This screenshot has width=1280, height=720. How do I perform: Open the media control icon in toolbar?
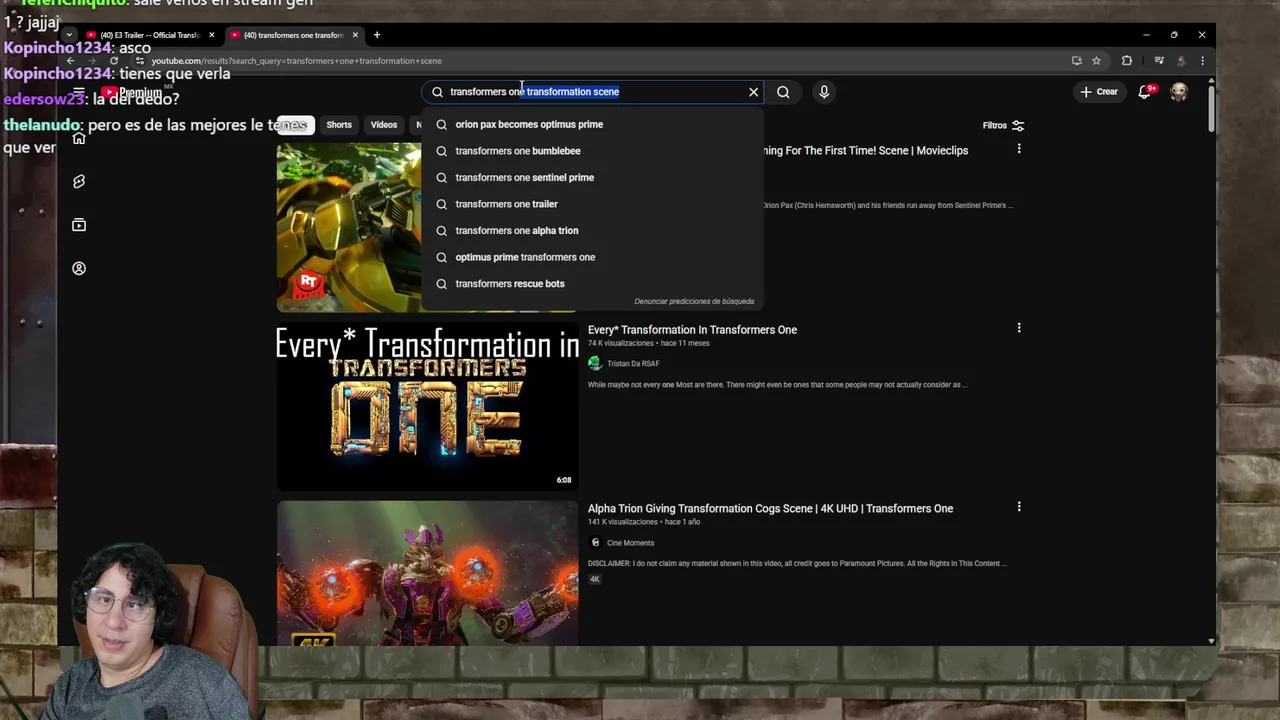tap(1159, 61)
